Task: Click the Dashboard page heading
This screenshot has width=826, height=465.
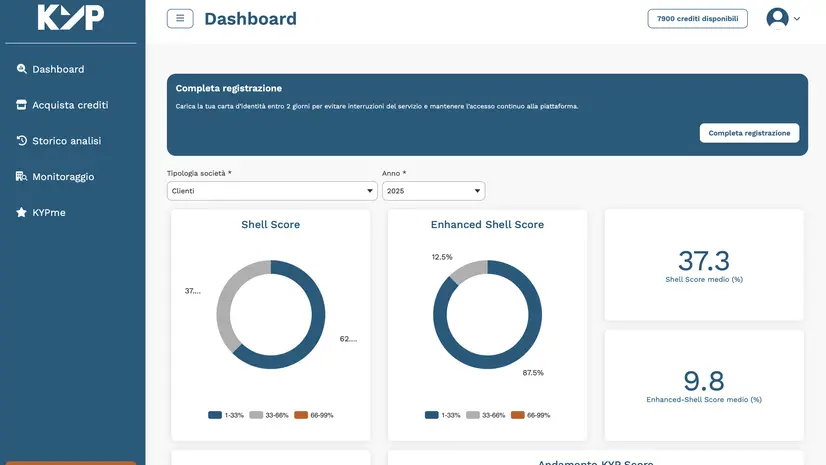Action: point(250,18)
